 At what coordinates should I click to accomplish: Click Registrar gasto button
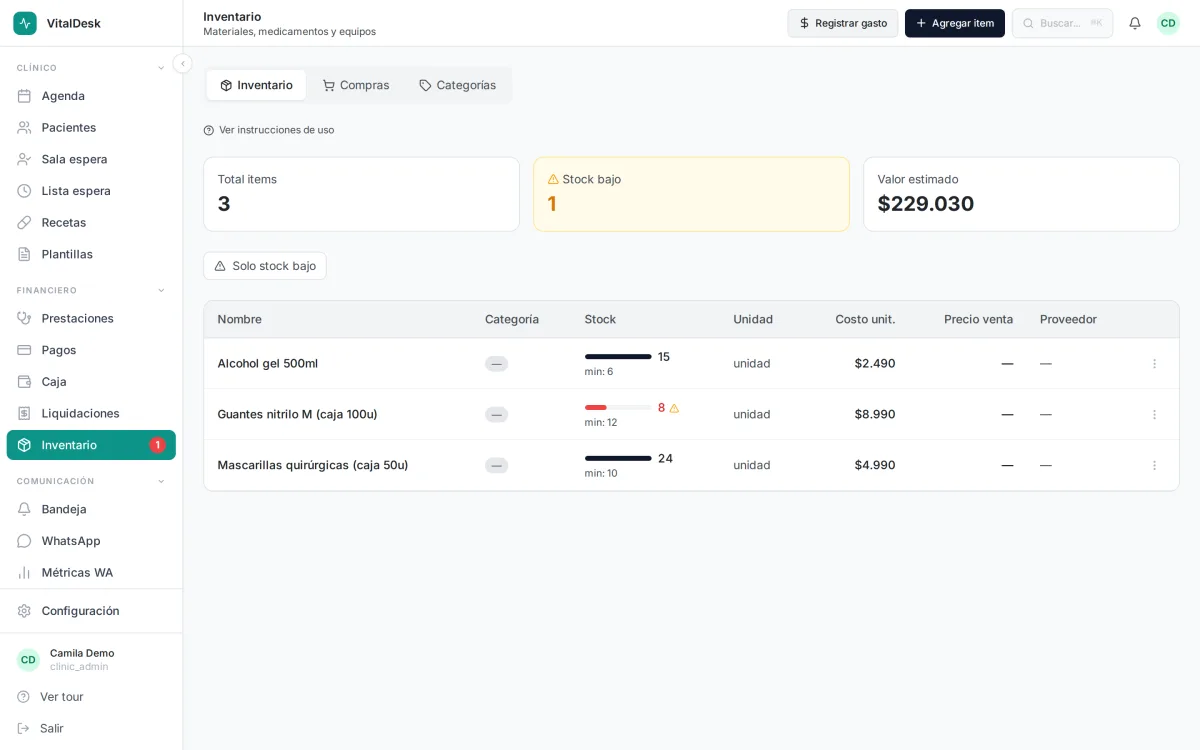click(x=843, y=23)
